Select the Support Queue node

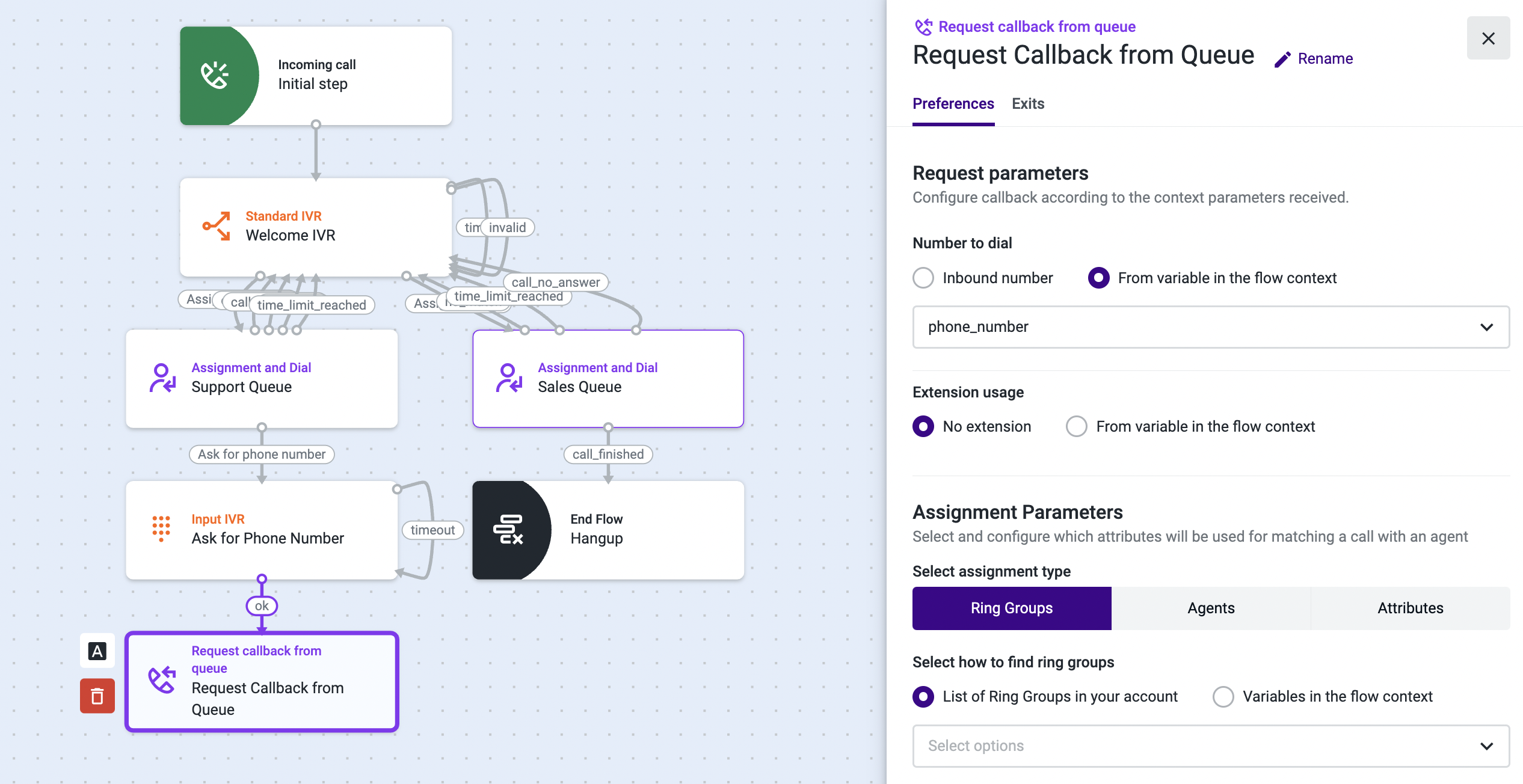pyautogui.click(x=262, y=379)
